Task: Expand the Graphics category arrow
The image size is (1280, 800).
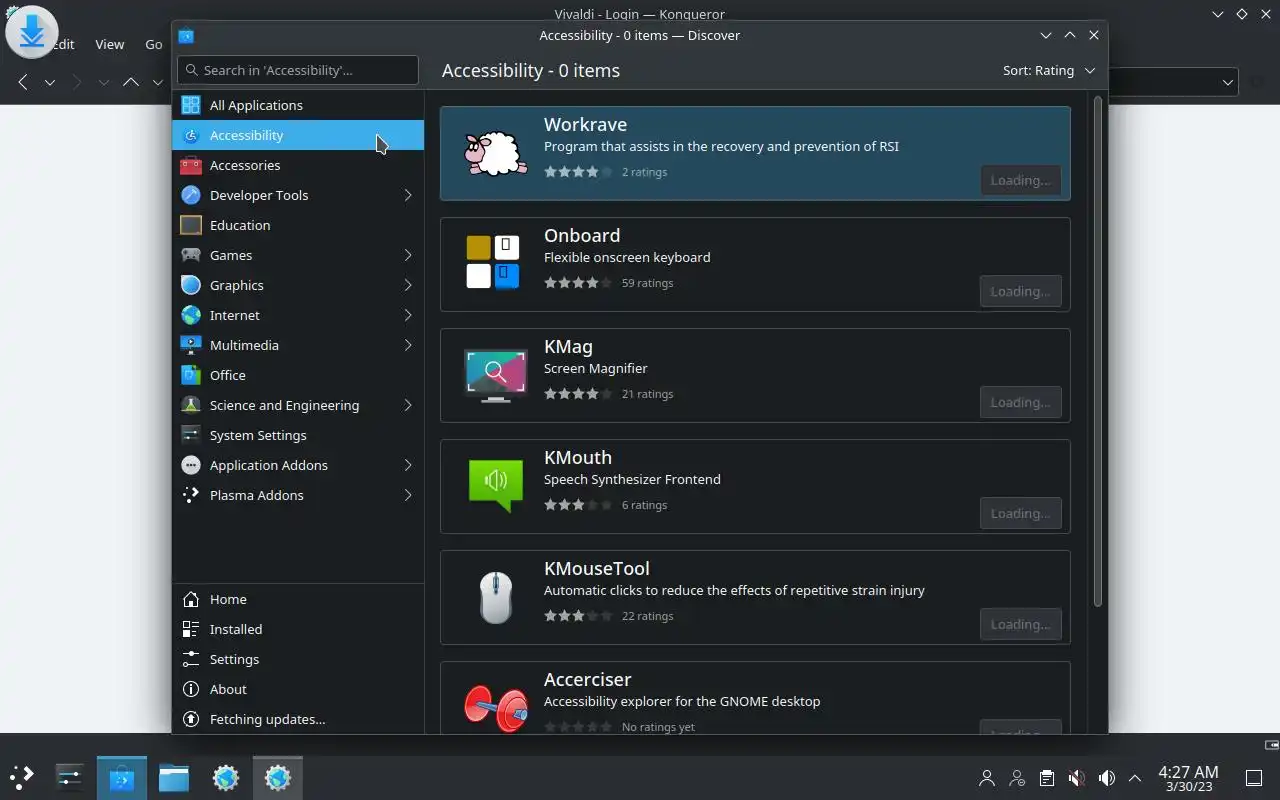Action: point(408,285)
